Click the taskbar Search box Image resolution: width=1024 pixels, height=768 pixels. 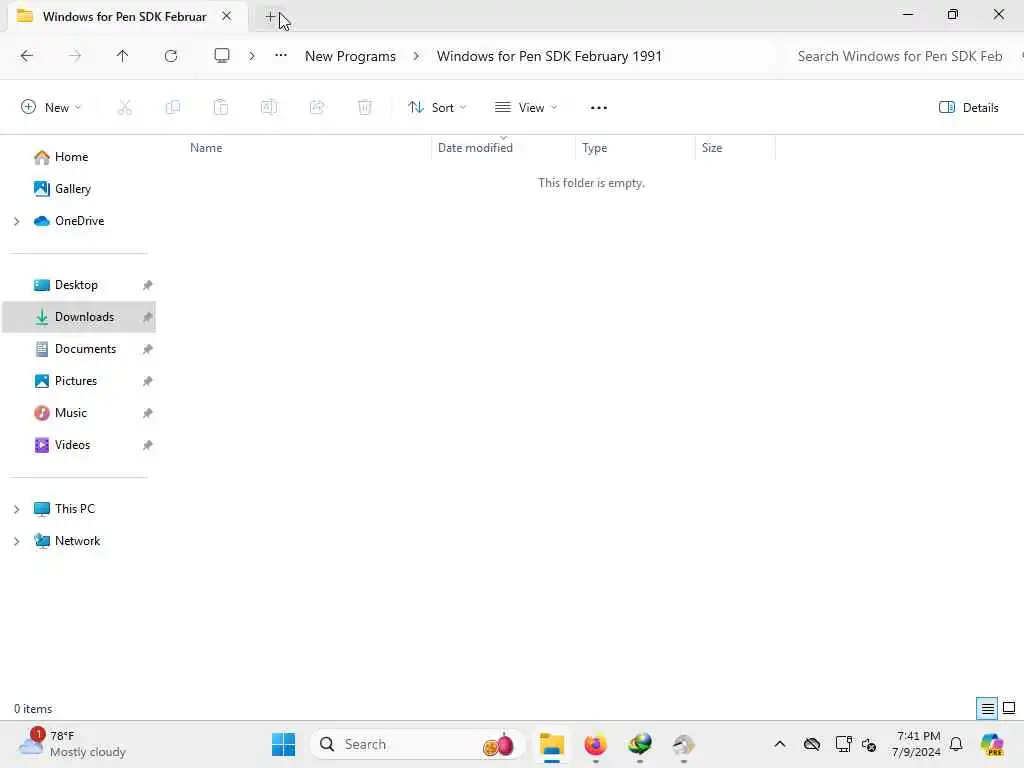pos(417,744)
